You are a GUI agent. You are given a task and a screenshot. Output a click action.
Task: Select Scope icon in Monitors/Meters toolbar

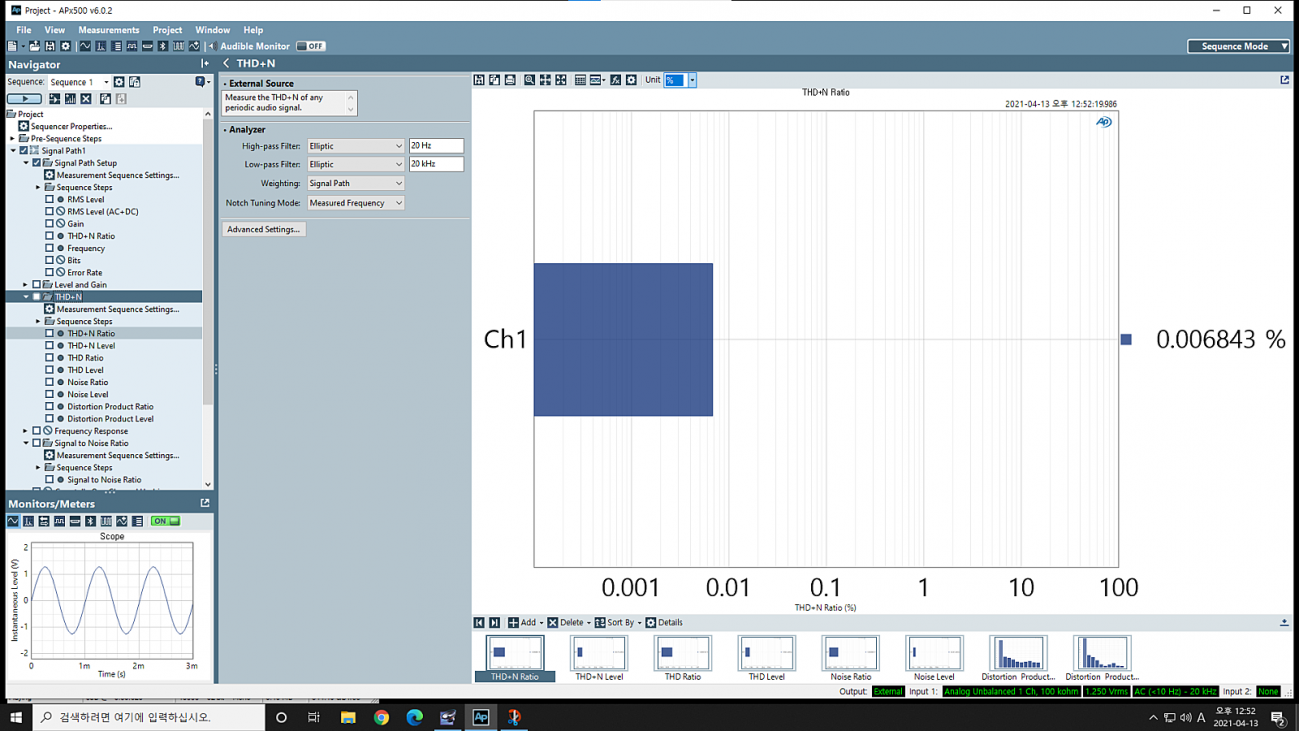pyautogui.click(x=13, y=521)
